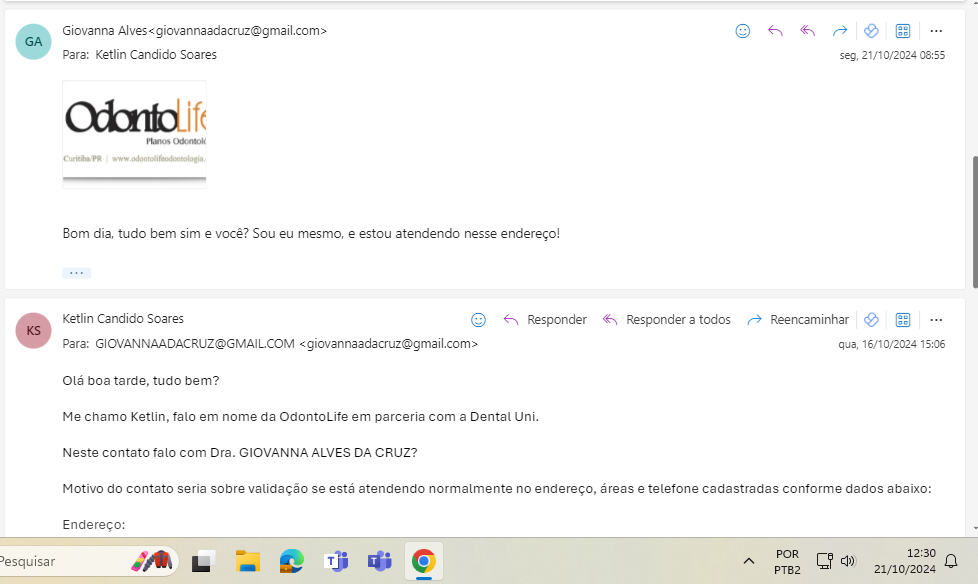React with emoji on Giovanna's message
This screenshot has width=978, height=584.
click(743, 31)
